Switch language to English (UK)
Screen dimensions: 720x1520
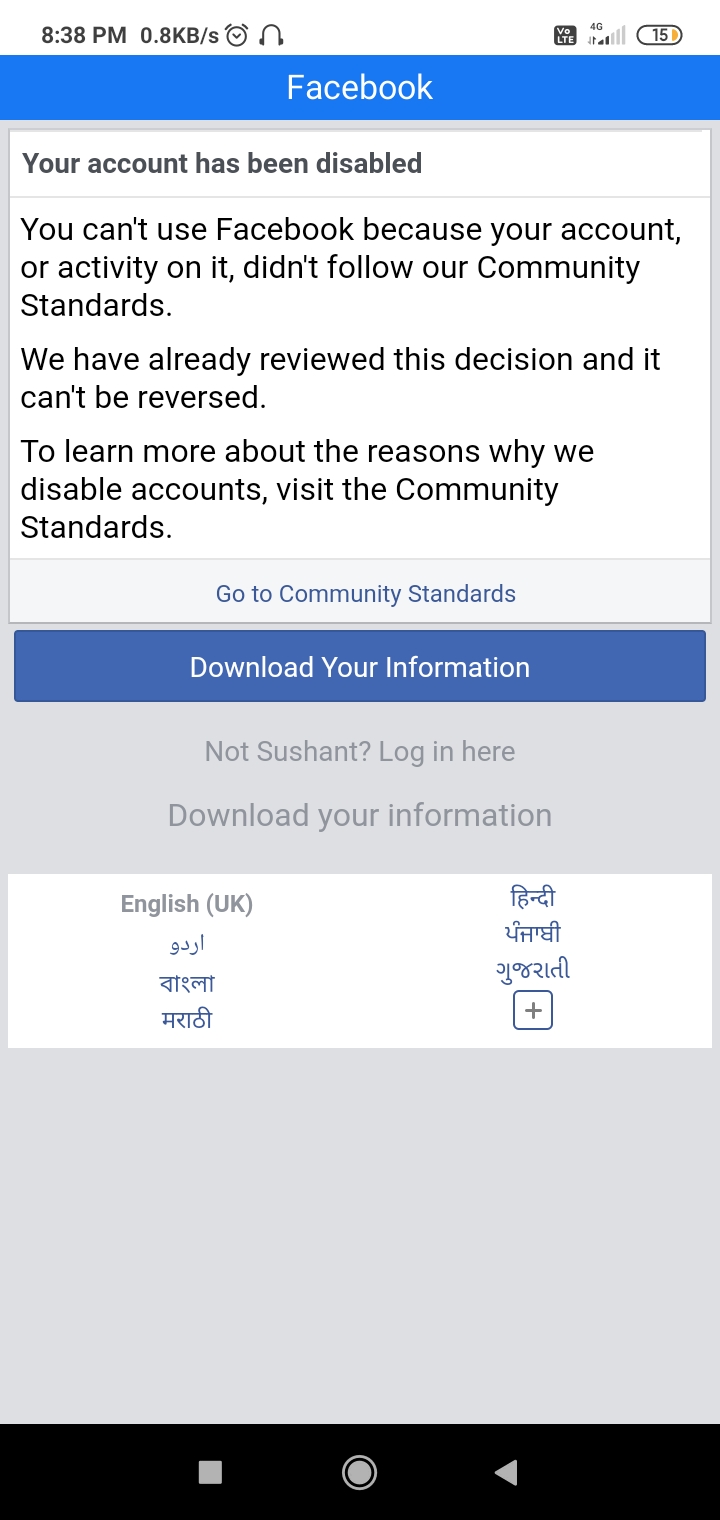186,903
